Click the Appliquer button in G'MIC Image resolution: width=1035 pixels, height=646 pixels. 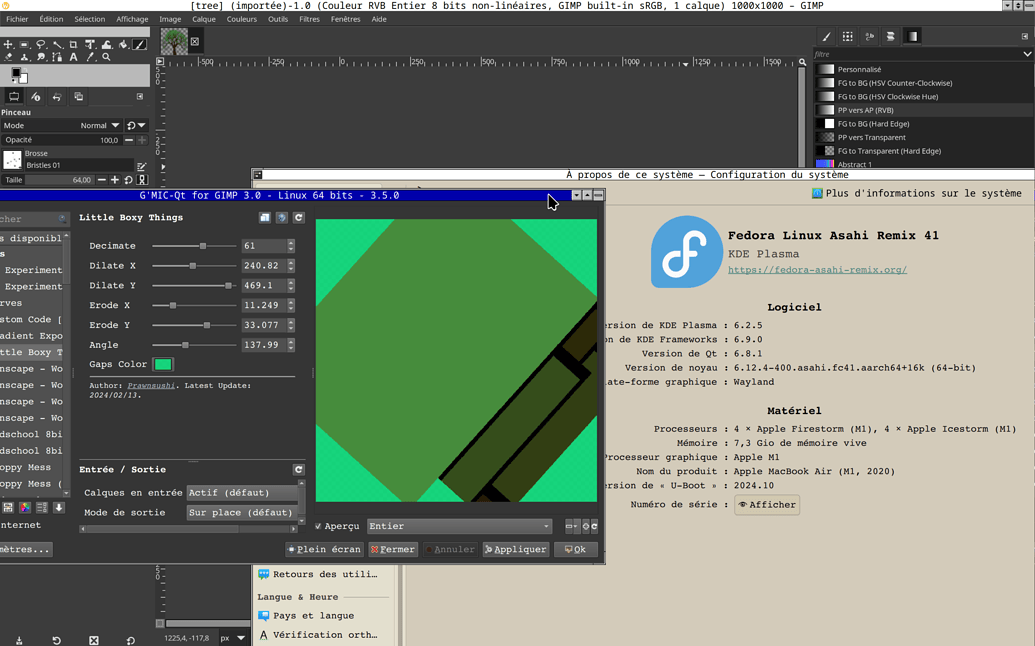click(515, 548)
